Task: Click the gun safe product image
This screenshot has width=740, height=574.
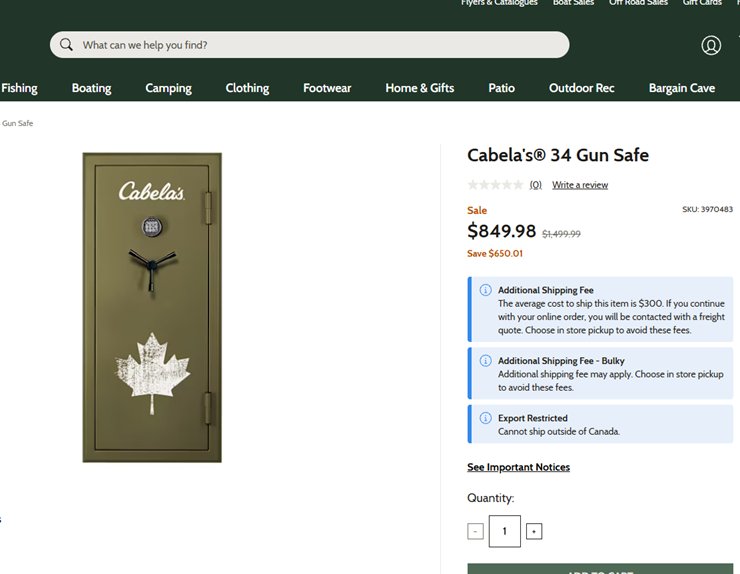Action: (x=152, y=307)
